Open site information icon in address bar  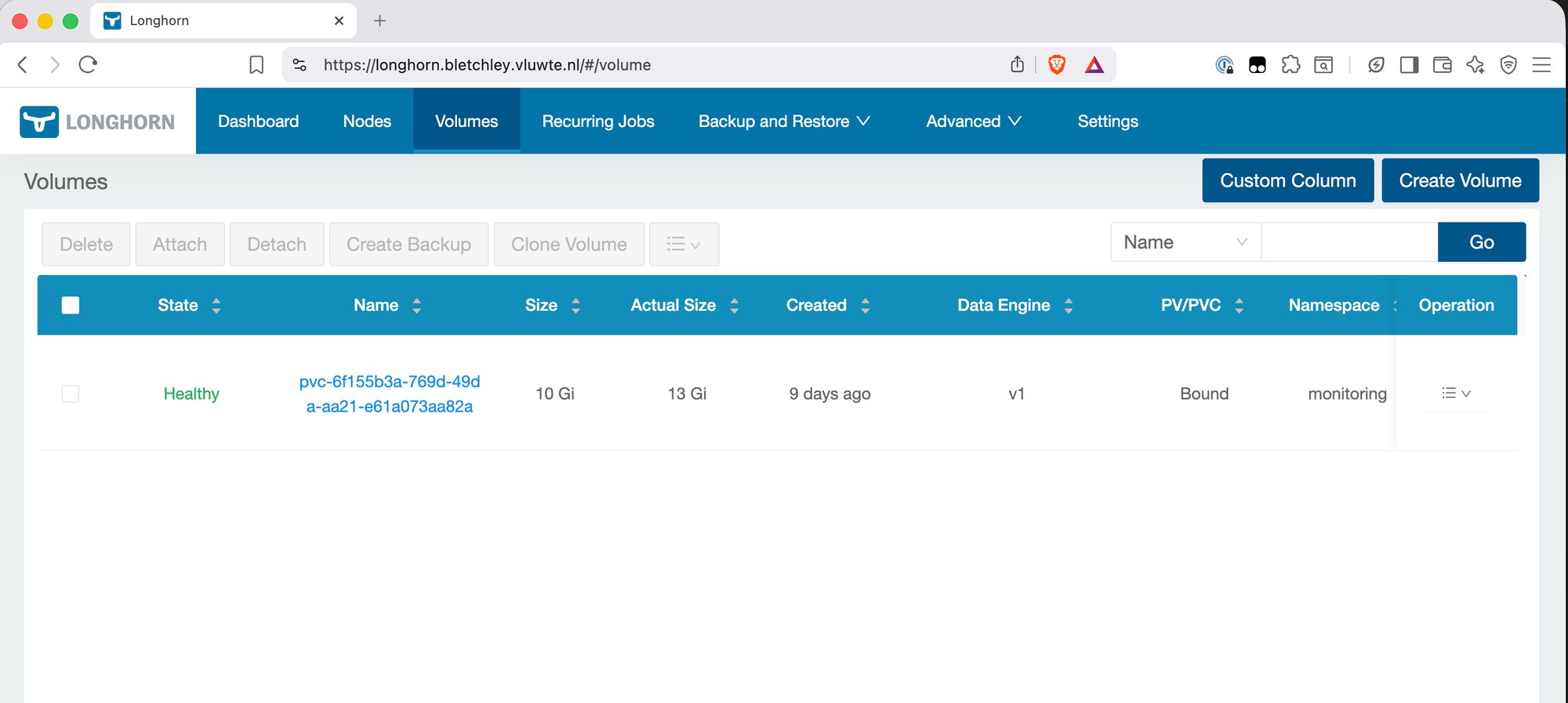point(299,65)
